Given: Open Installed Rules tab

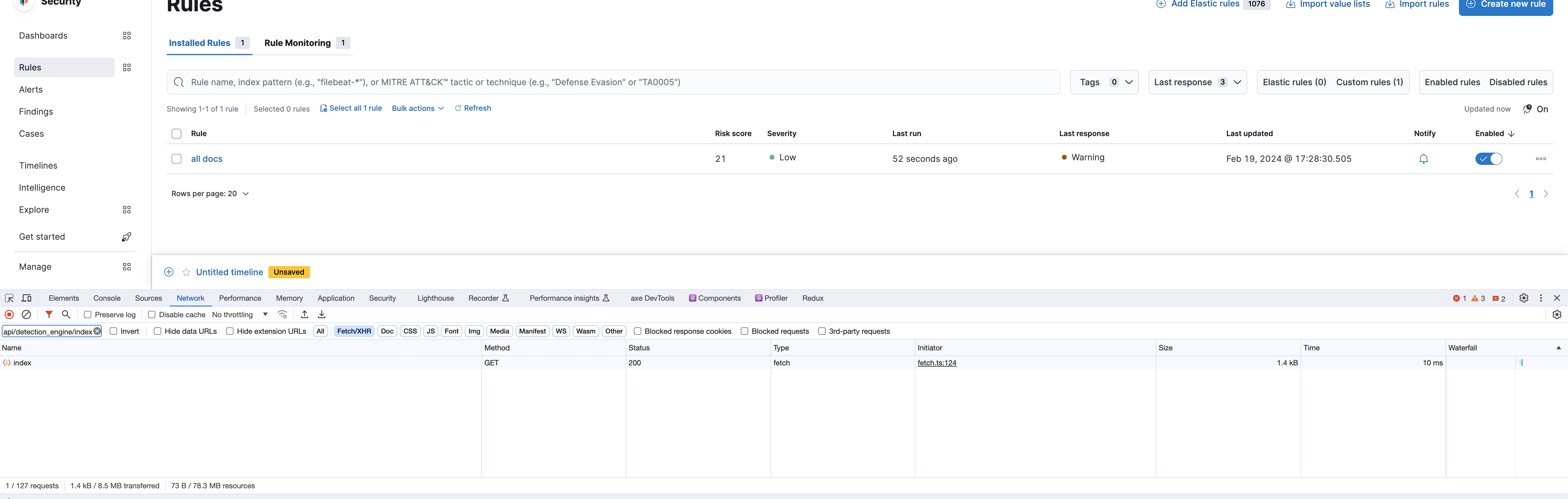Looking at the screenshot, I should (209, 43).
